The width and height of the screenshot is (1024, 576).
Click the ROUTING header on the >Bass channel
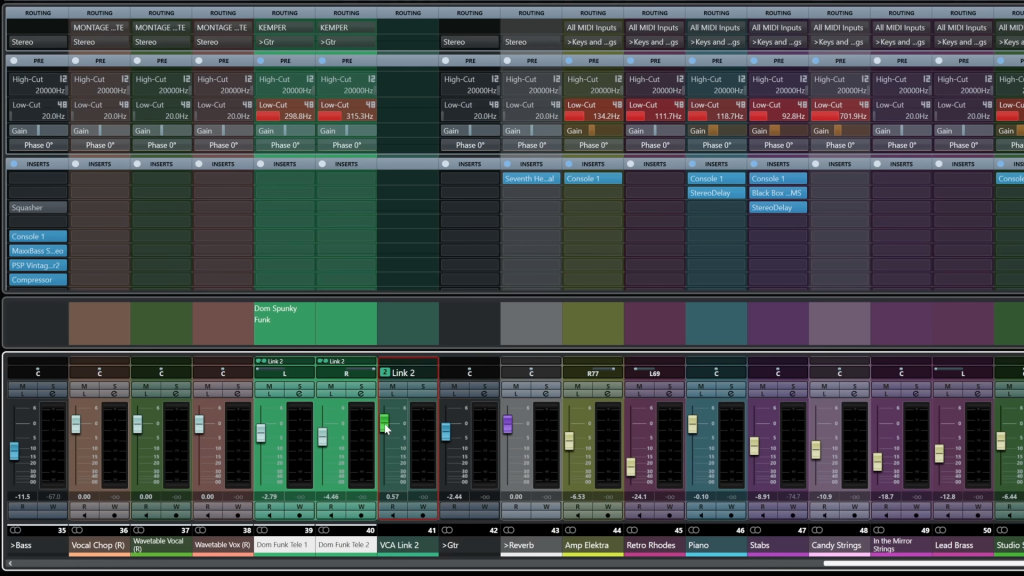pos(38,13)
